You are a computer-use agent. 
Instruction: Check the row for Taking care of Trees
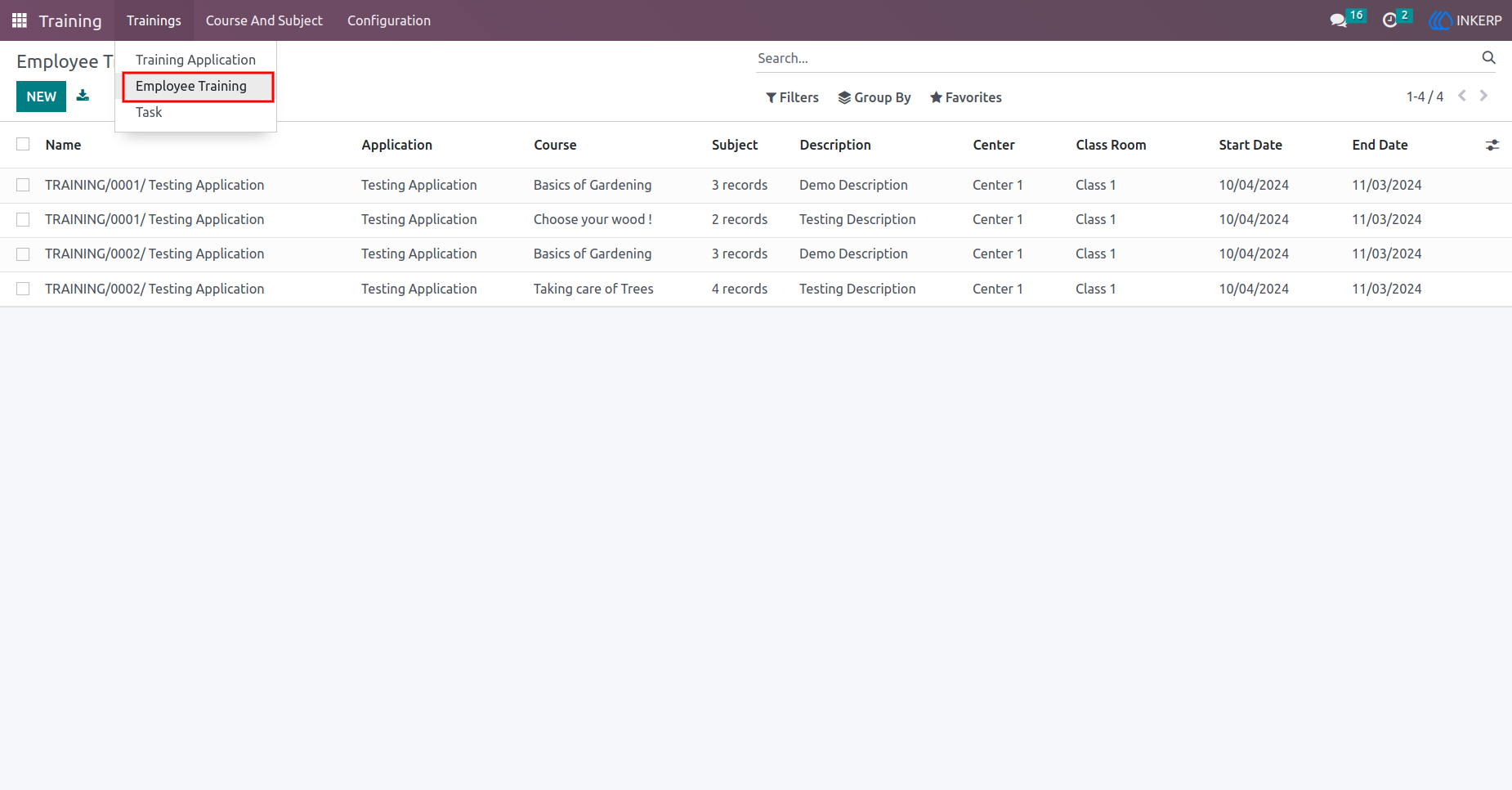(x=23, y=289)
